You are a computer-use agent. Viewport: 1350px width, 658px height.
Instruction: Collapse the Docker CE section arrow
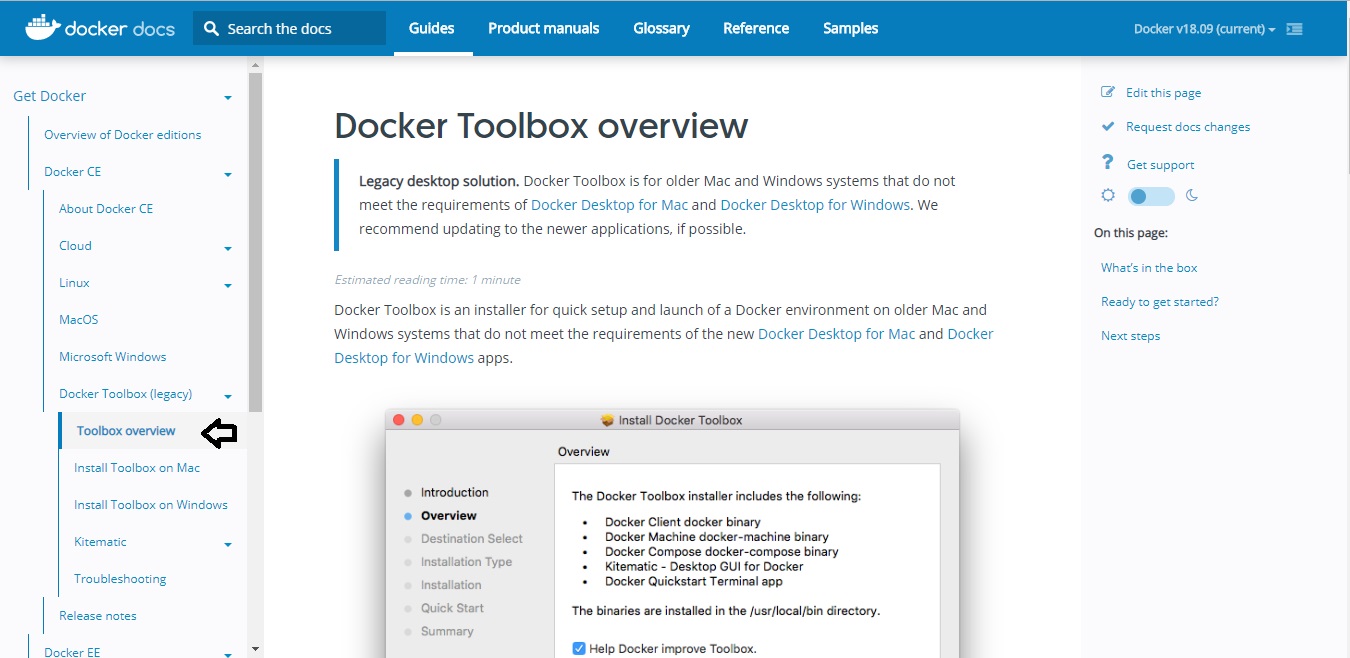(228, 174)
